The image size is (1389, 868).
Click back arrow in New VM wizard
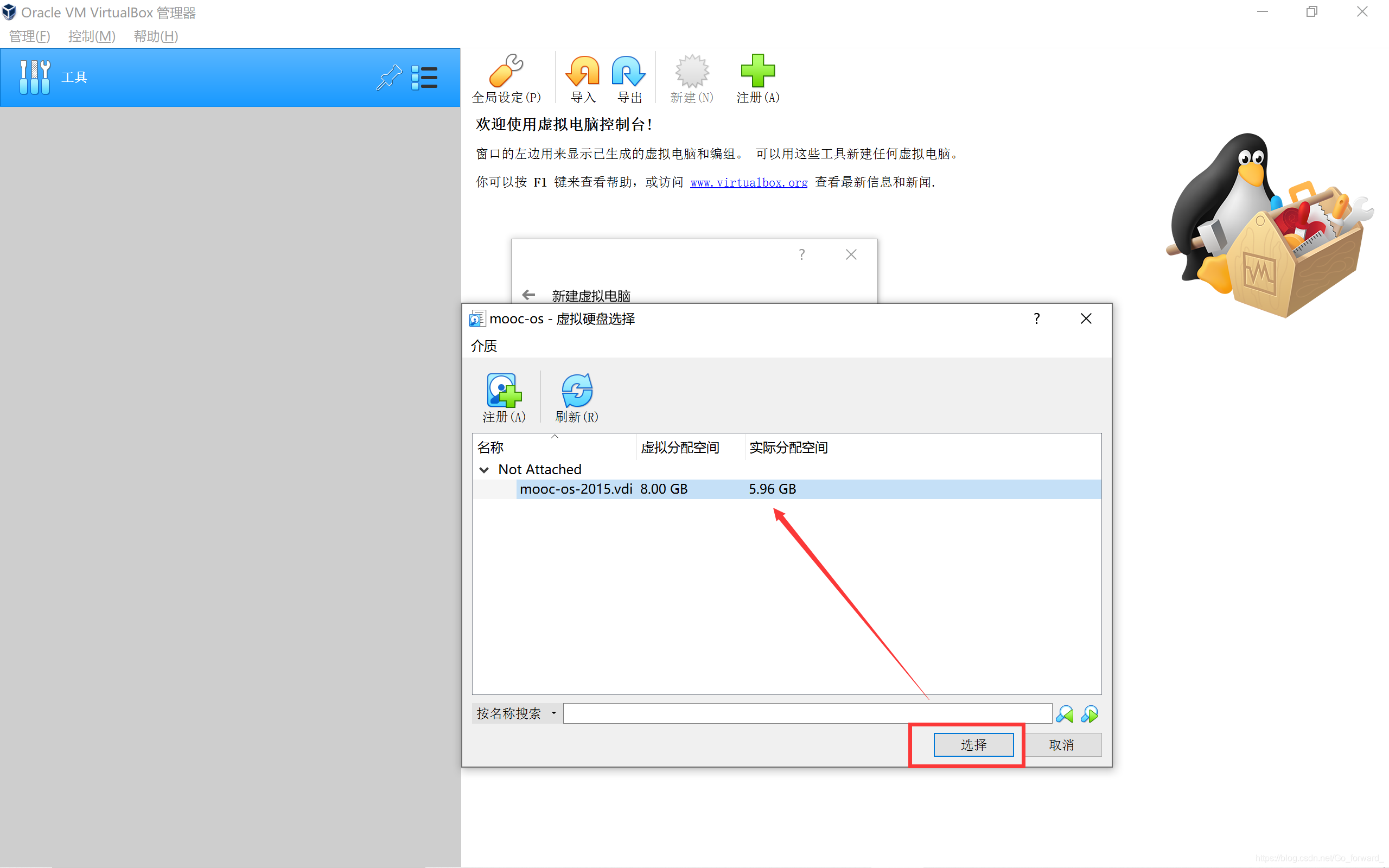pos(528,295)
